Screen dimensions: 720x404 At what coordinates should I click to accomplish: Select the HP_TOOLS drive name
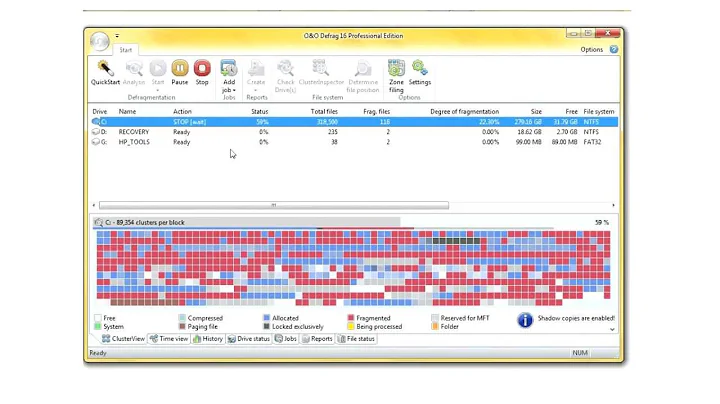click(x=134, y=142)
